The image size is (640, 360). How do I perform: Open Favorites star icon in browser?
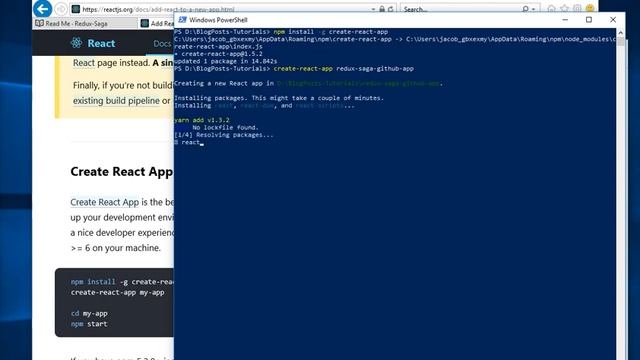564,9
